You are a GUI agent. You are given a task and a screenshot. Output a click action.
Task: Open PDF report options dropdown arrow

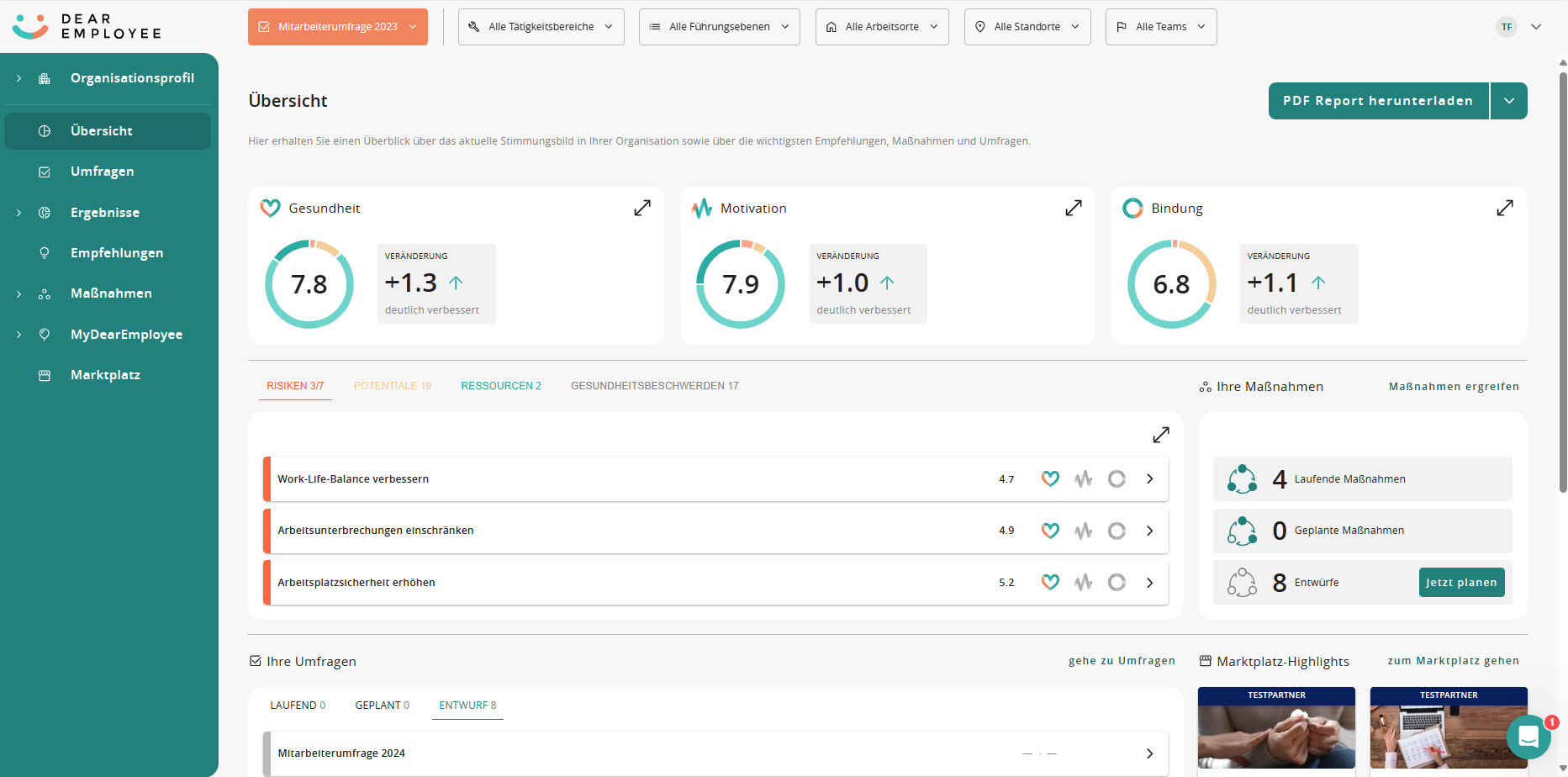[1509, 101]
